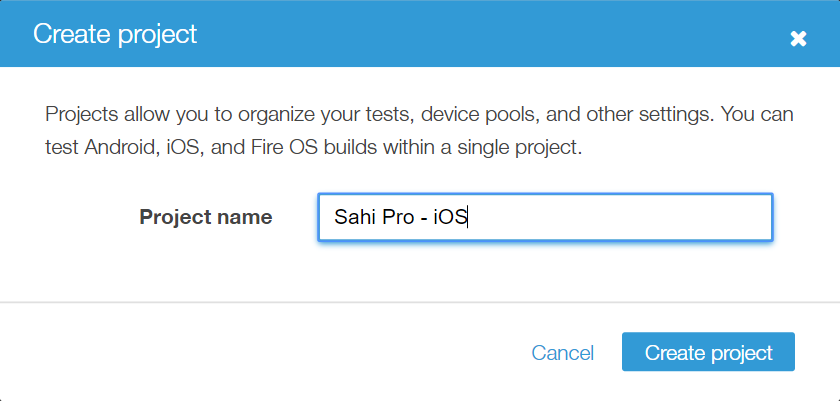Place cursor on word Sahi in field
840x401 pixels.
point(351,217)
